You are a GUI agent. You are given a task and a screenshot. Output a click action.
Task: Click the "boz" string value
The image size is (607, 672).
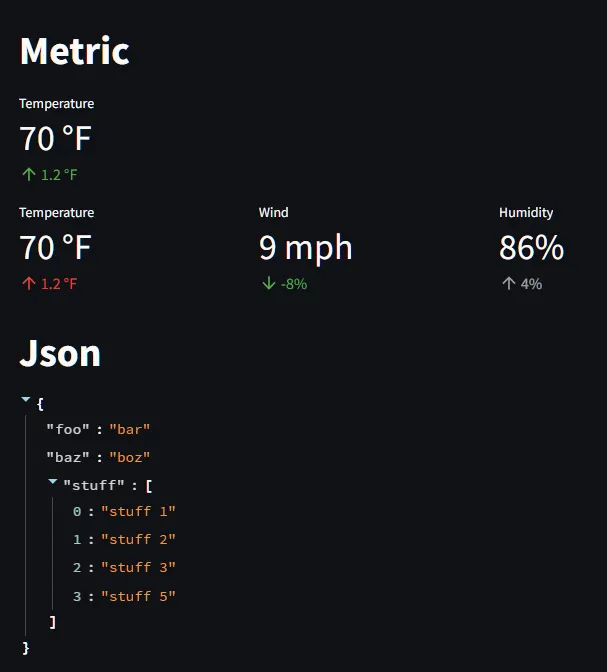[130, 457]
